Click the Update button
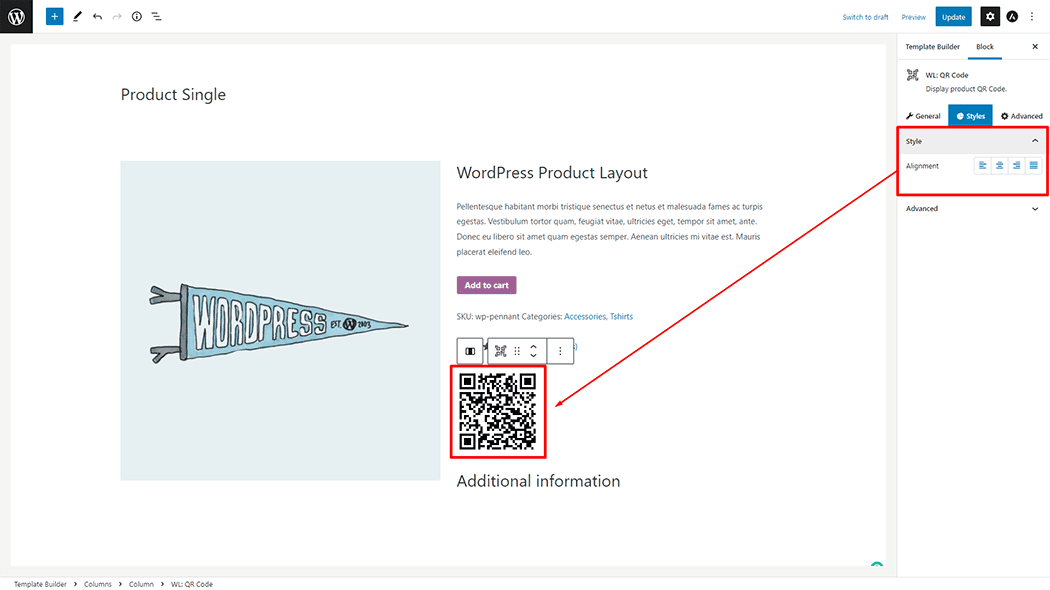 [953, 17]
